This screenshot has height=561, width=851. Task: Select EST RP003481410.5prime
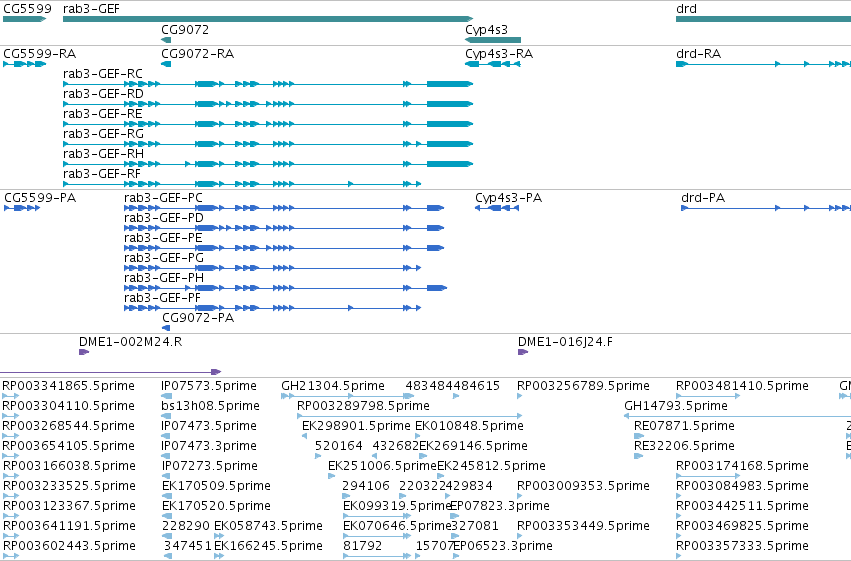(742, 386)
